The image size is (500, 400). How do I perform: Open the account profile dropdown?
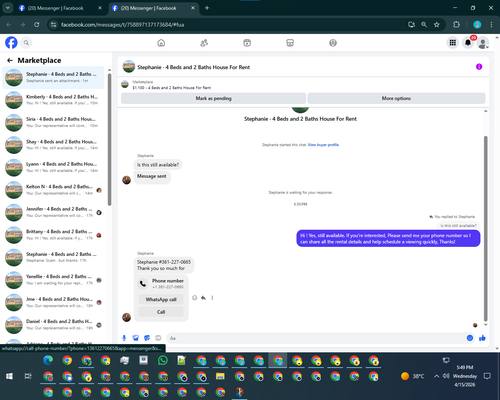tap(483, 43)
